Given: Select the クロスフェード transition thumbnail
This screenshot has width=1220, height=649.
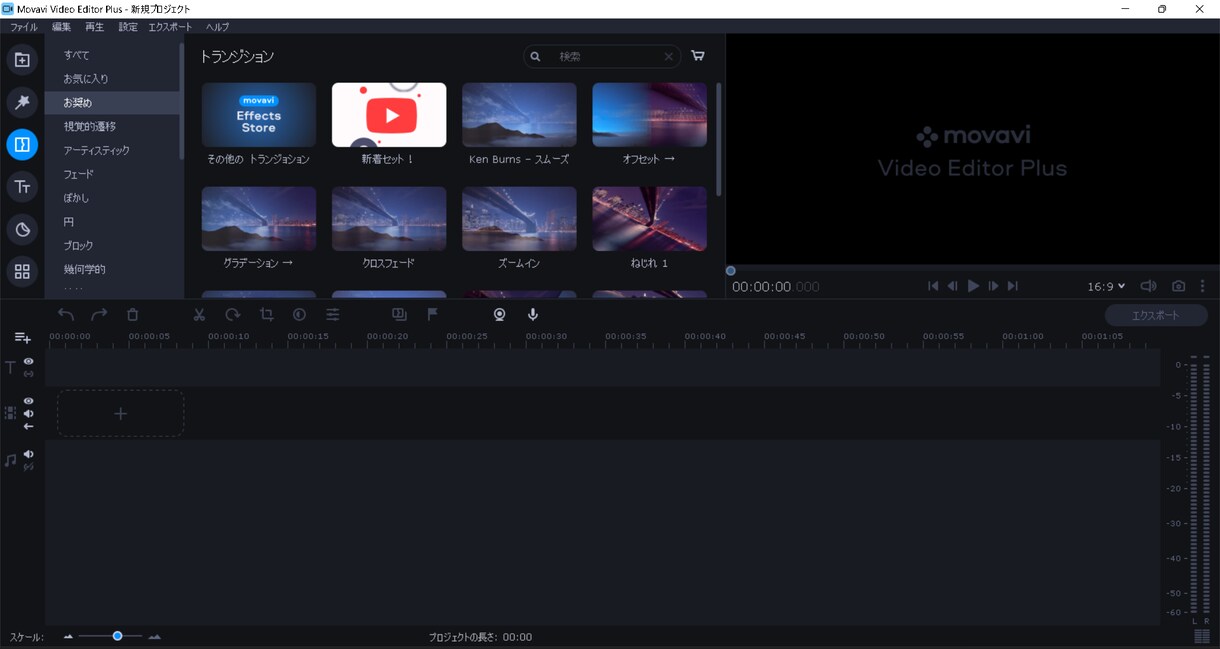Looking at the screenshot, I should coord(389,219).
